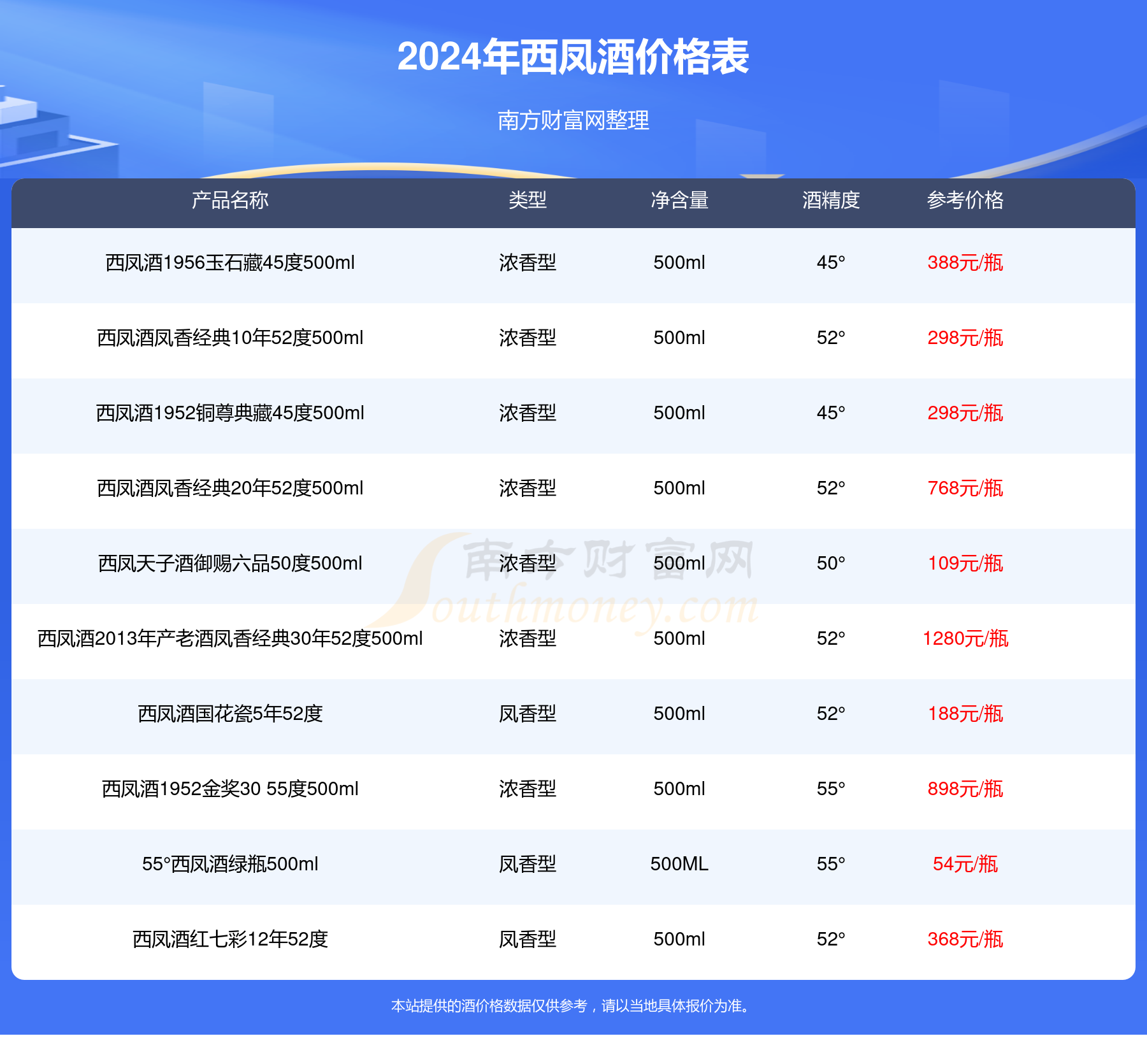Viewport: 1147px width, 1064px height.
Task: Click the 54元/瓶 price
Action: [965, 864]
